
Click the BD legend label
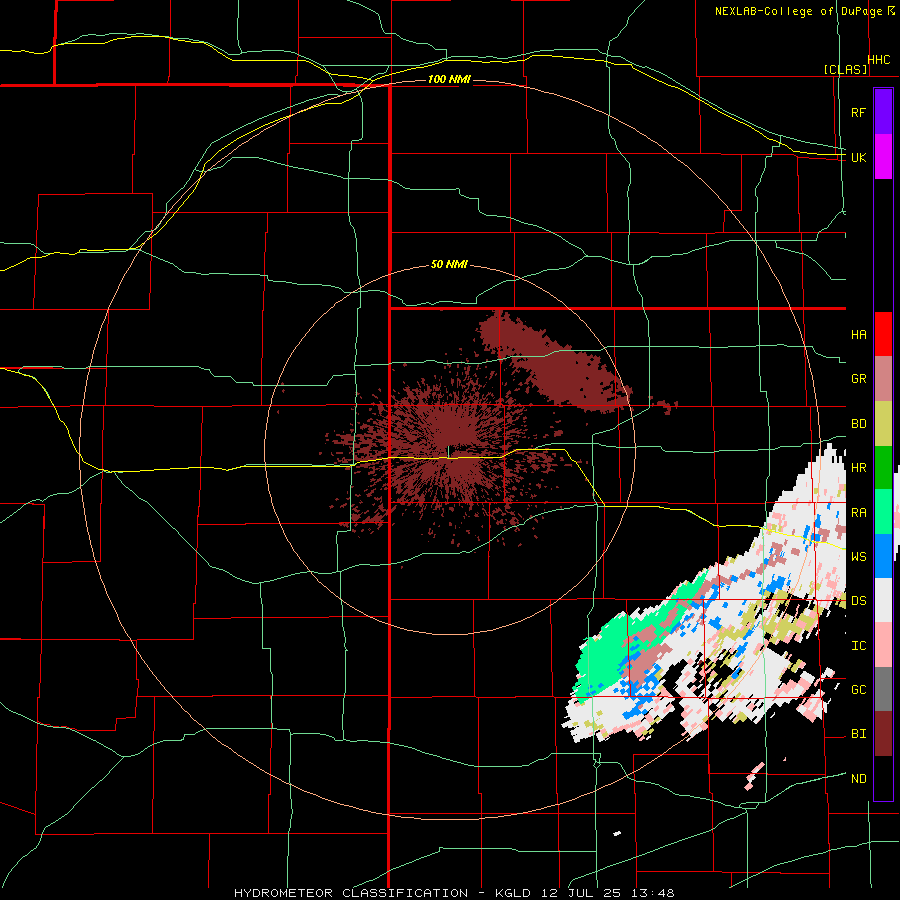click(858, 424)
